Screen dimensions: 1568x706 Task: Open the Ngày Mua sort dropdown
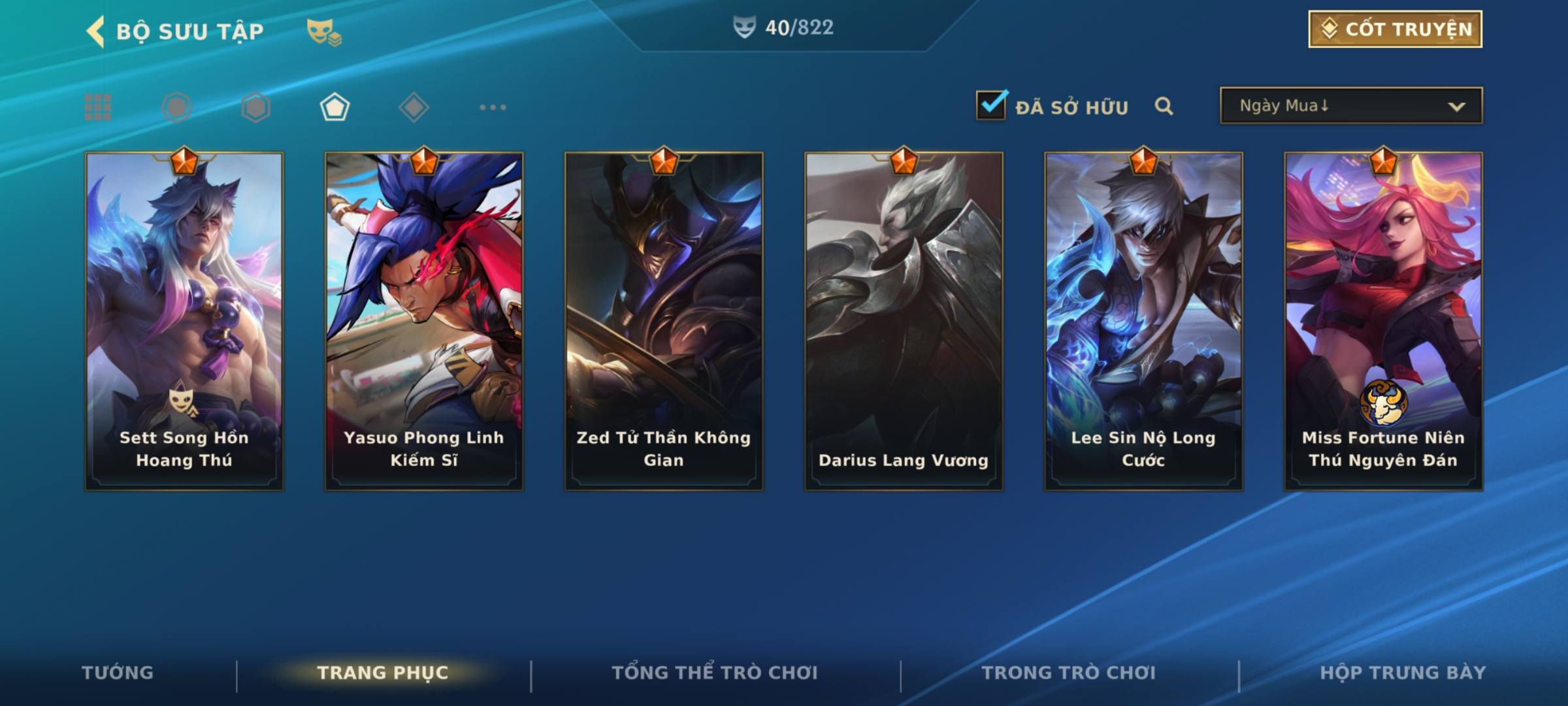point(1351,105)
